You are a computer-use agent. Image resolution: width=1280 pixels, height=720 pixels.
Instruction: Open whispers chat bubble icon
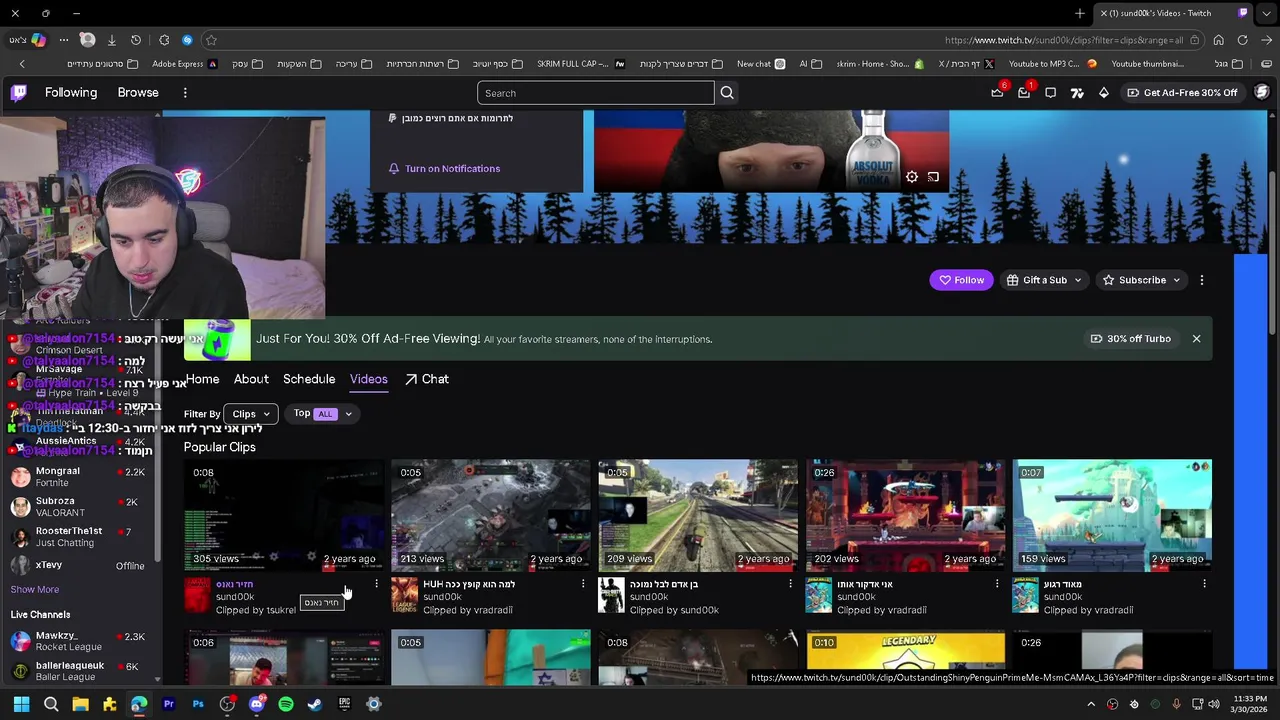point(1051,93)
